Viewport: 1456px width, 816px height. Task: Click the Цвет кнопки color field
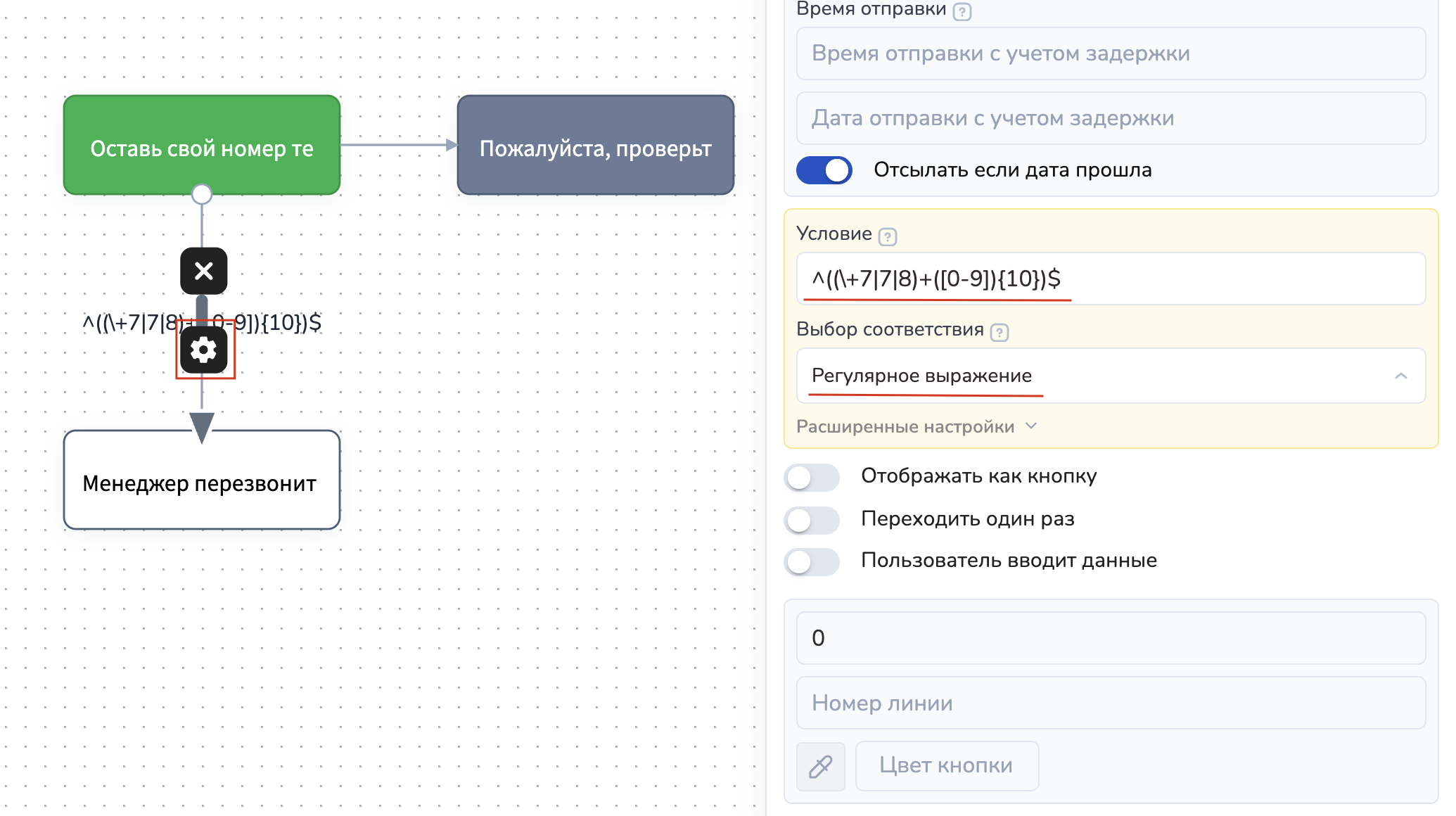(946, 766)
